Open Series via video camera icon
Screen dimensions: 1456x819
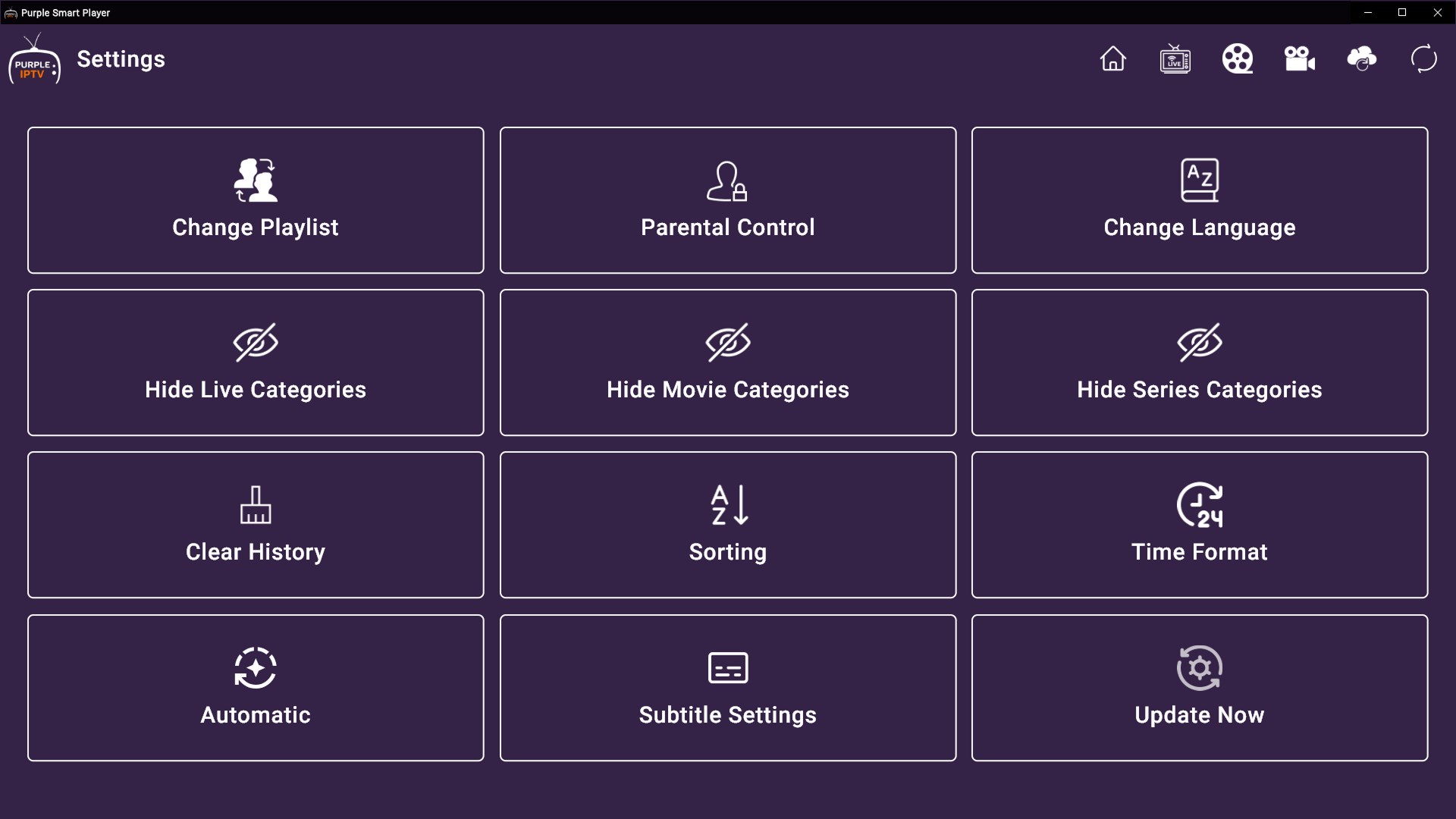1299,59
